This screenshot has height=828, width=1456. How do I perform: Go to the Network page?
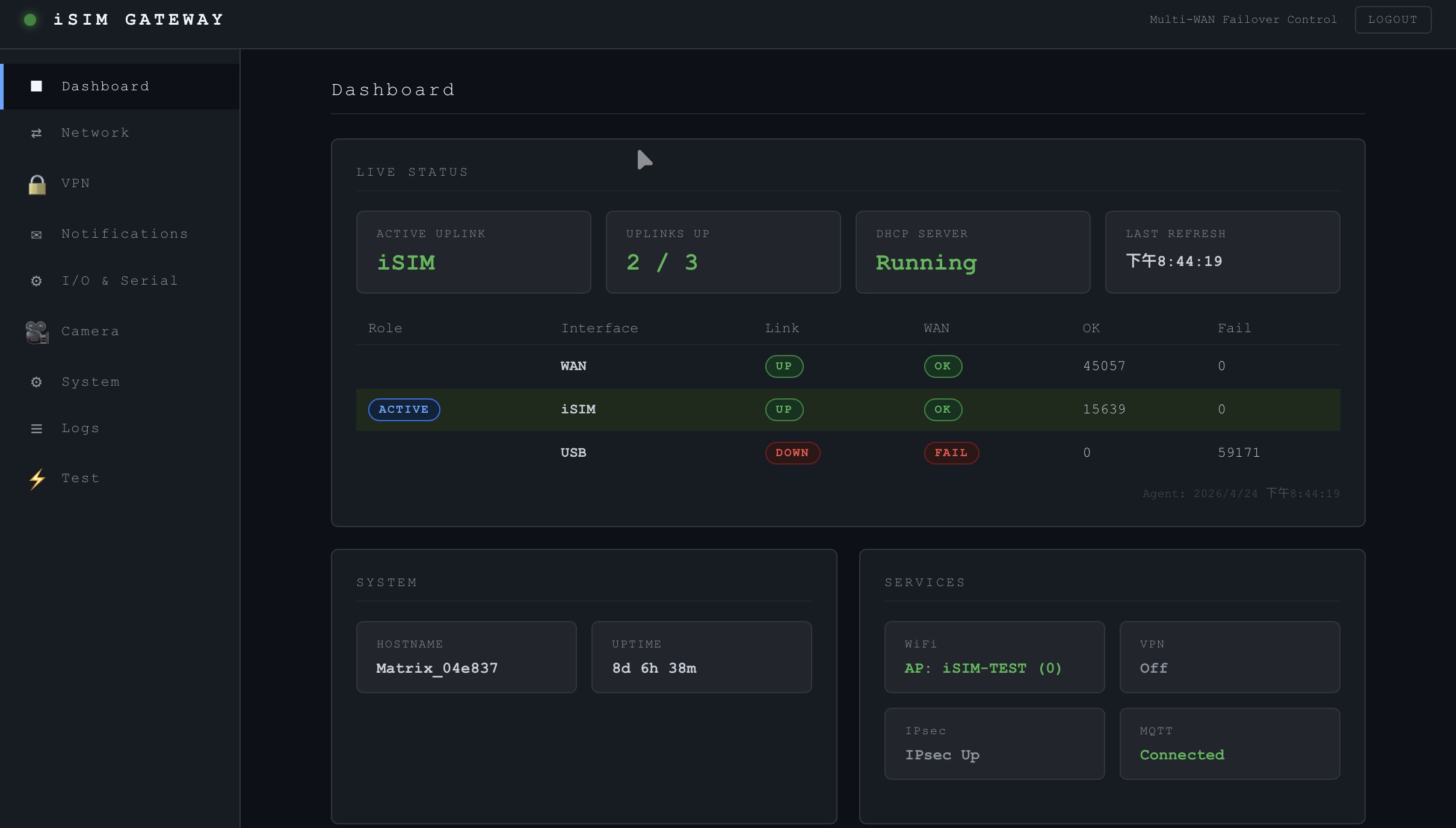point(120,132)
